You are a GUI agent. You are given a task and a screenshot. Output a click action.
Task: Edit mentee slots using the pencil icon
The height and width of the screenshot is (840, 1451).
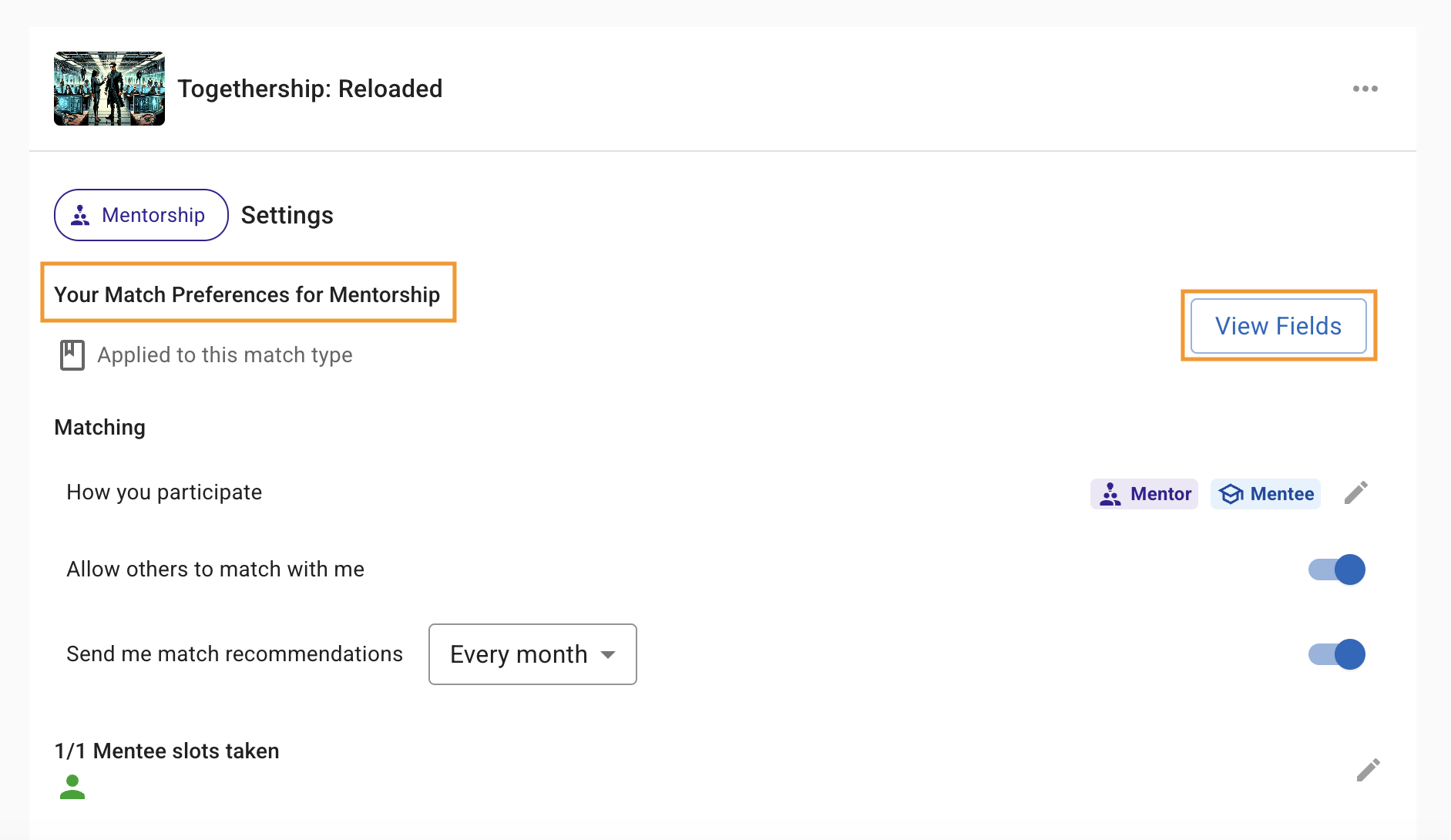pos(1368,770)
